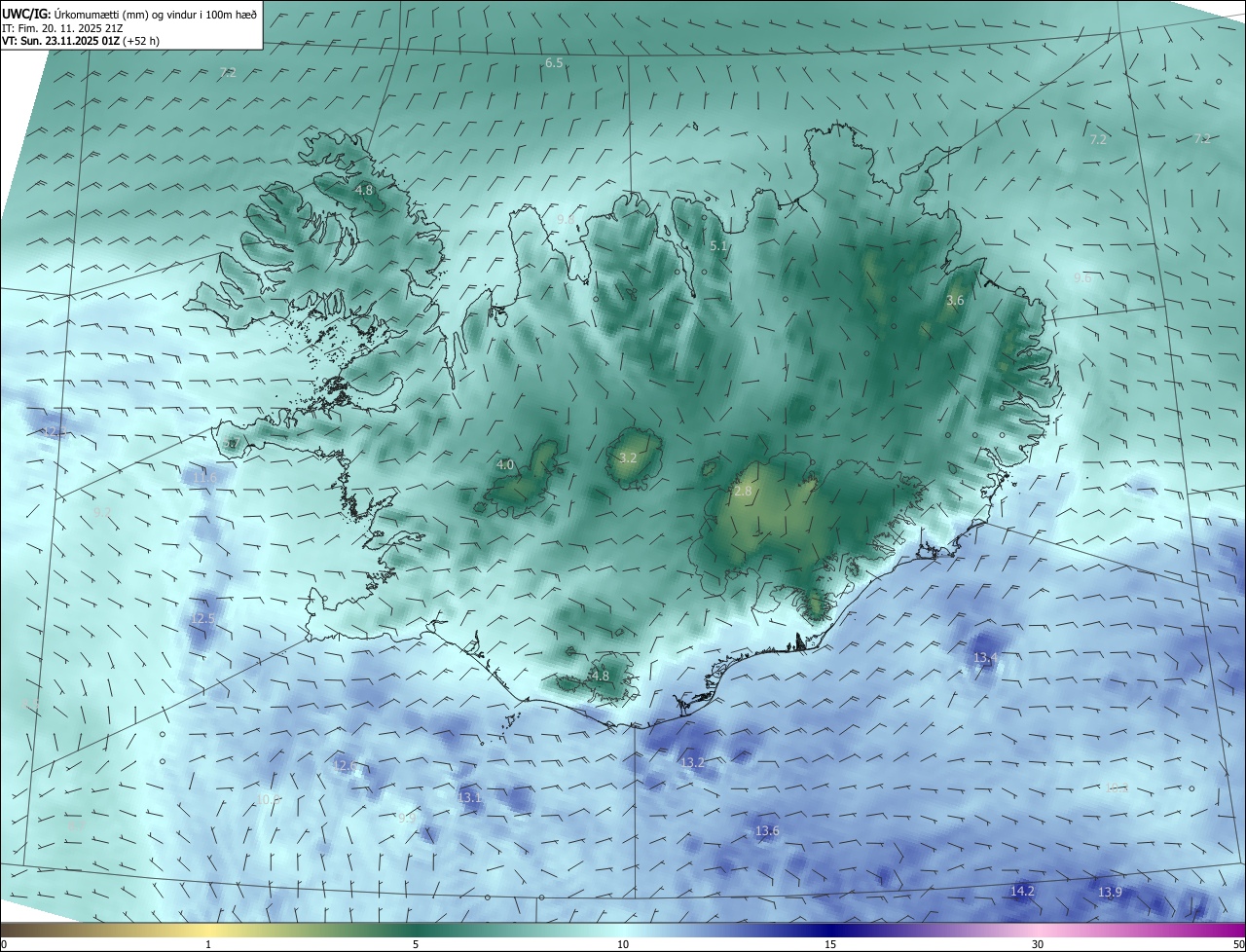Click the '5.1' value label on the map
The image size is (1246, 952).
(718, 246)
